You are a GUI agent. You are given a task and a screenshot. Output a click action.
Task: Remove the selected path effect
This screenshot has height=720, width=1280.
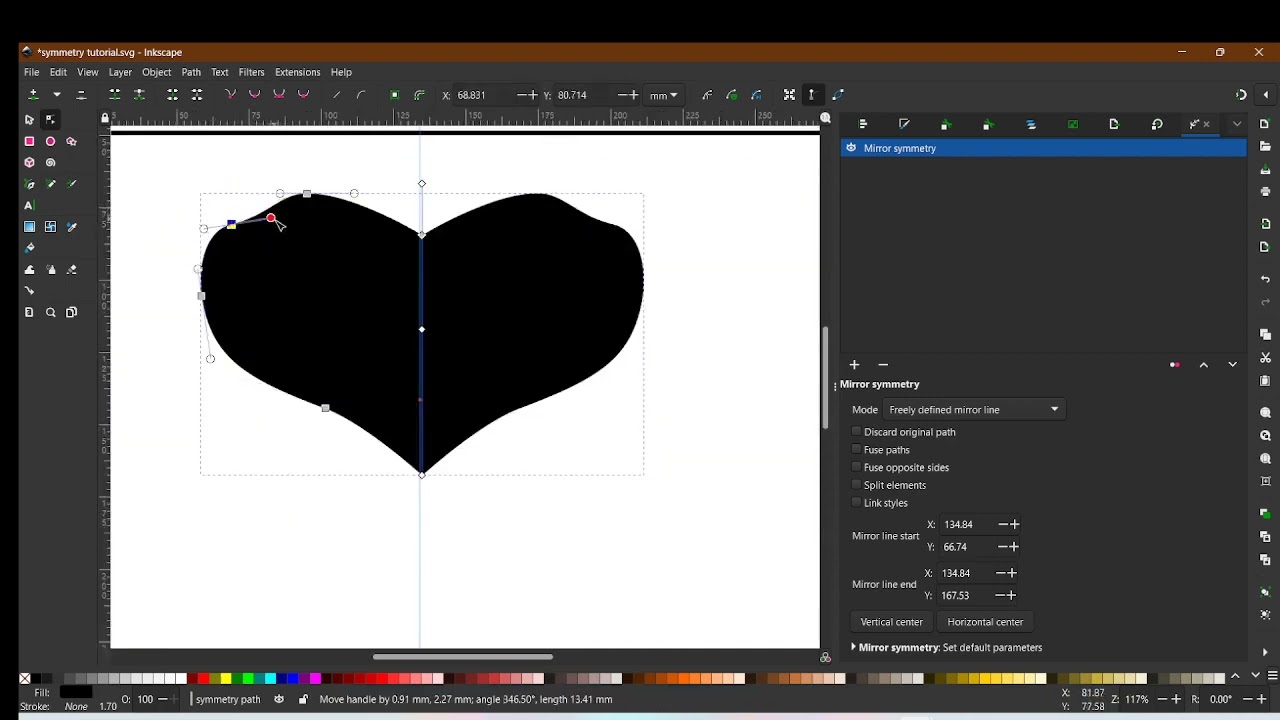(x=883, y=365)
